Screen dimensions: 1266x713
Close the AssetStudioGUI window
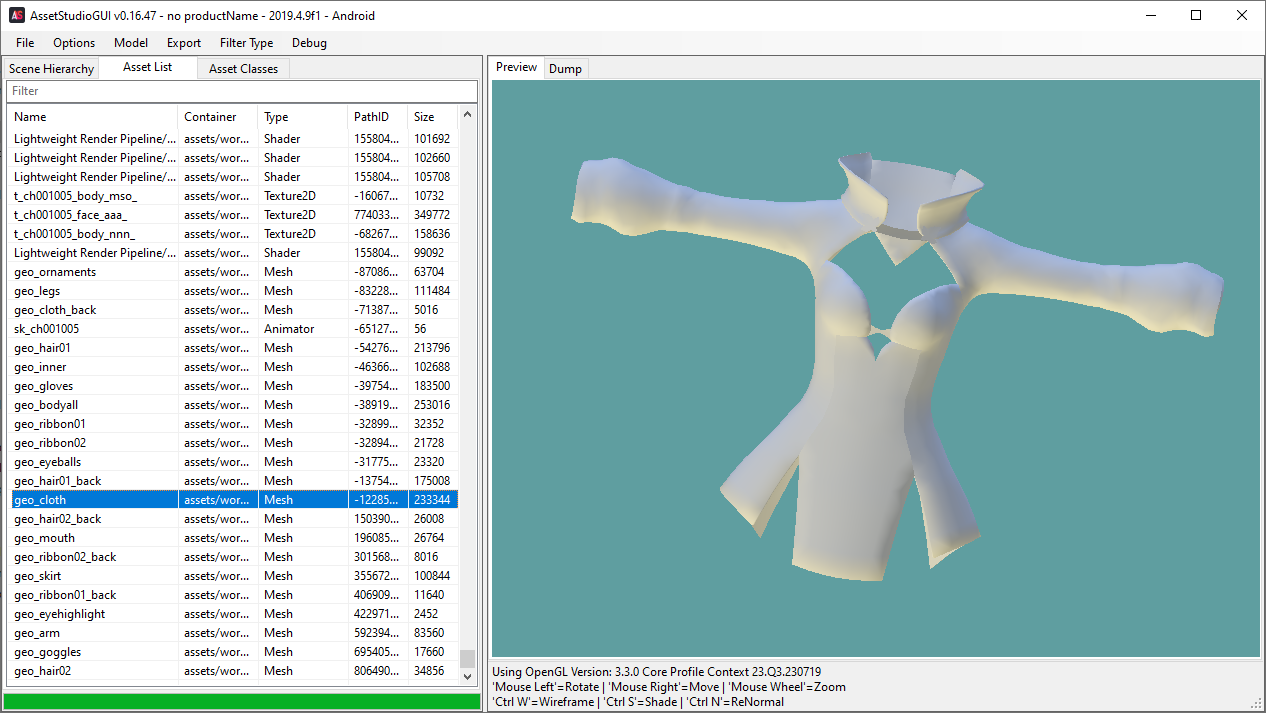coord(1242,15)
